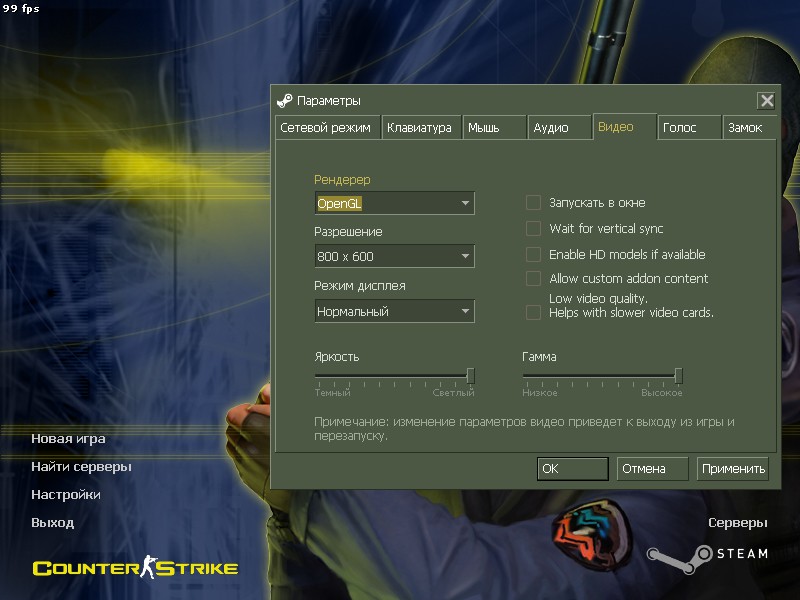Open the Разрешение dropdown arrow
Image resolution: width=800 pixels, height=600 pixels.
click(x=465, y=256)
